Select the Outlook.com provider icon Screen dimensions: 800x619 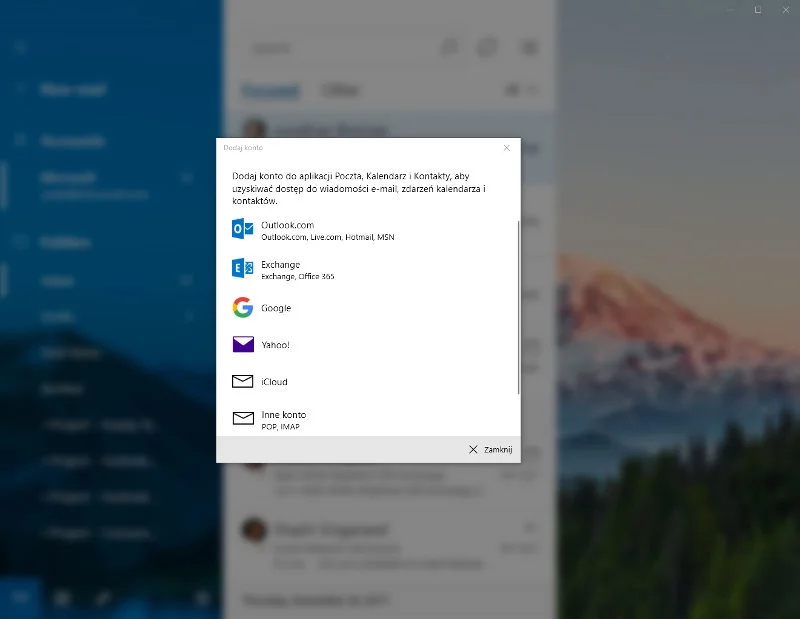[243, 230]
